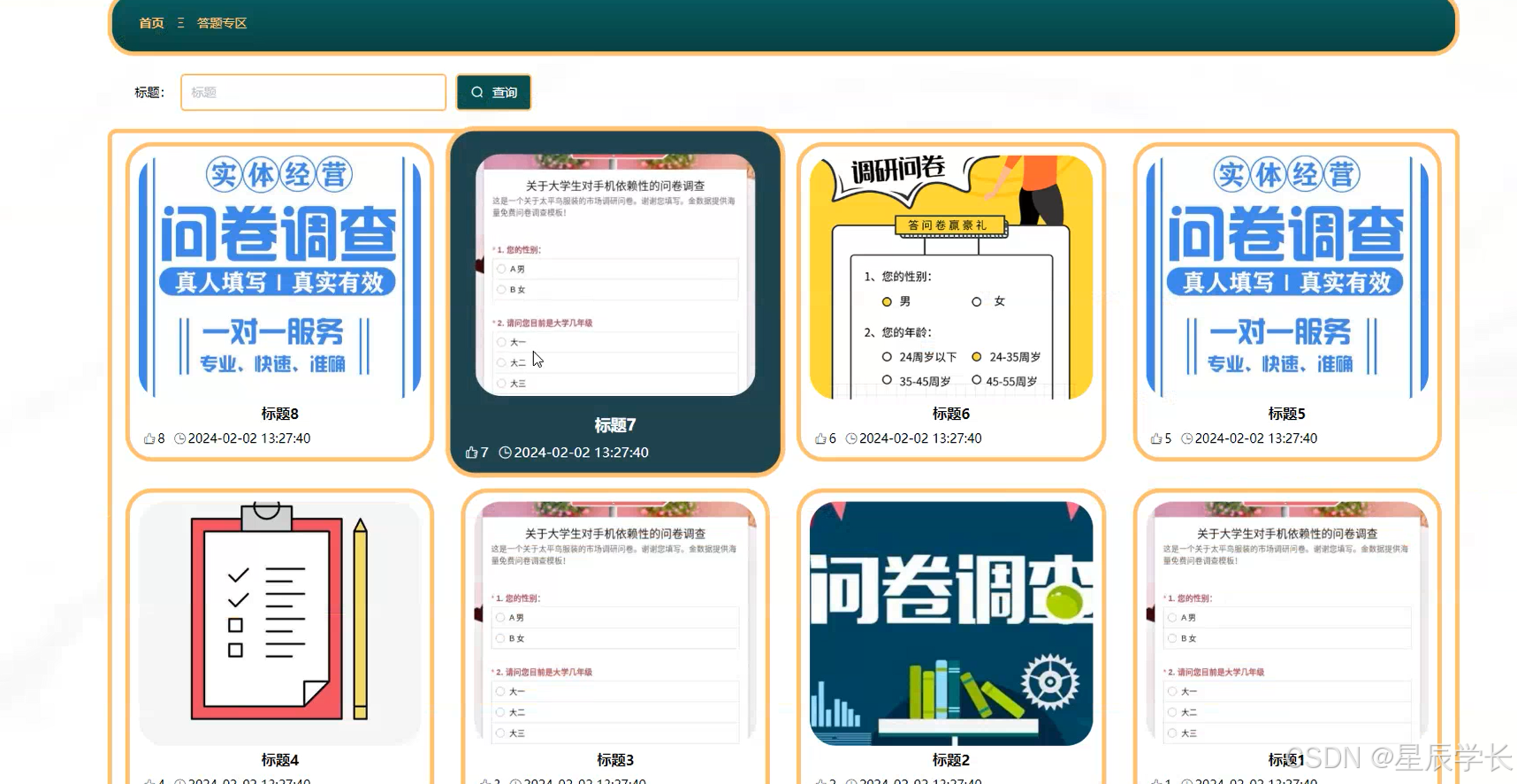1517x784 pixels.
Task: Open the 答题专区 breadcrumb item
Action: [222, 23]
